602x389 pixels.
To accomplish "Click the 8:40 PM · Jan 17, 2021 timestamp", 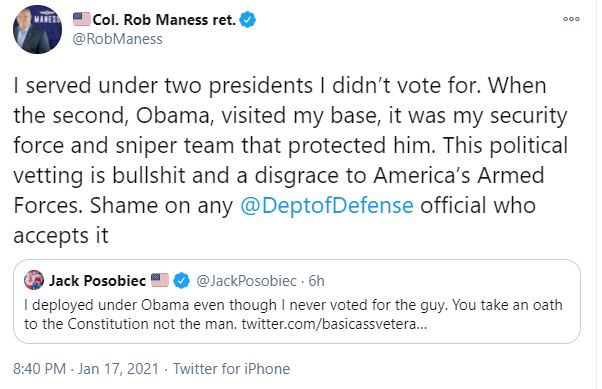I will (86, 369).
